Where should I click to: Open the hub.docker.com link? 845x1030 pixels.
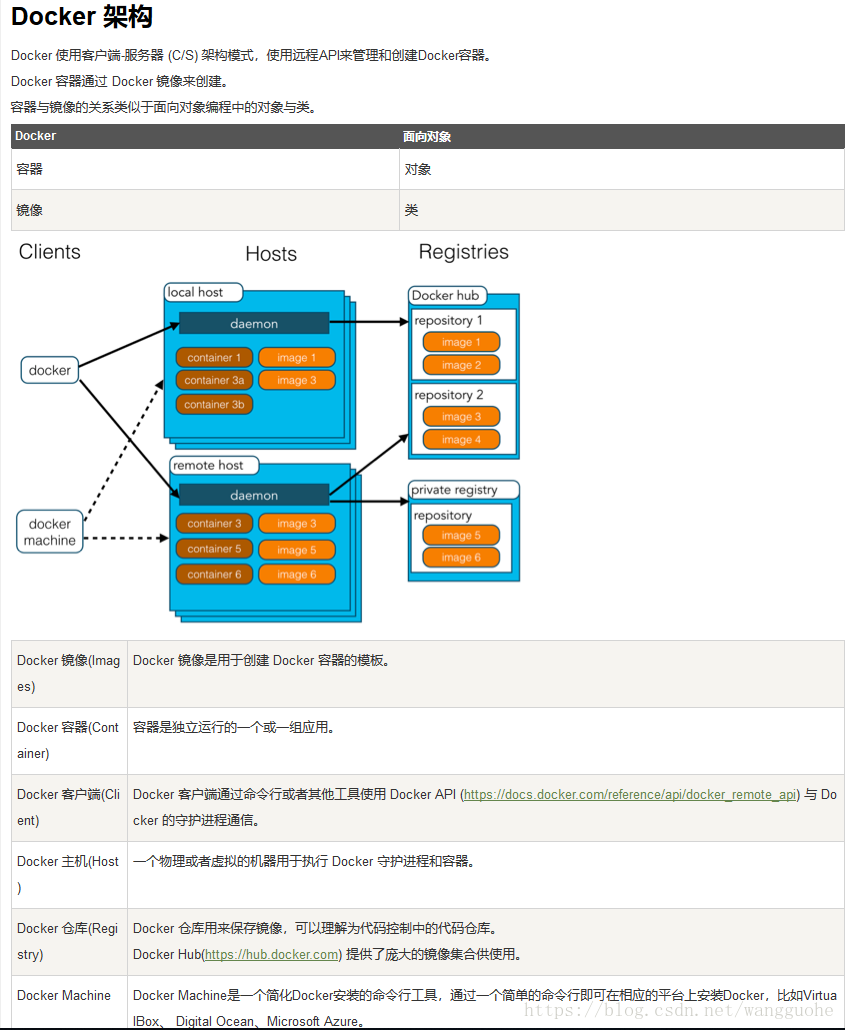pos(272,954)
